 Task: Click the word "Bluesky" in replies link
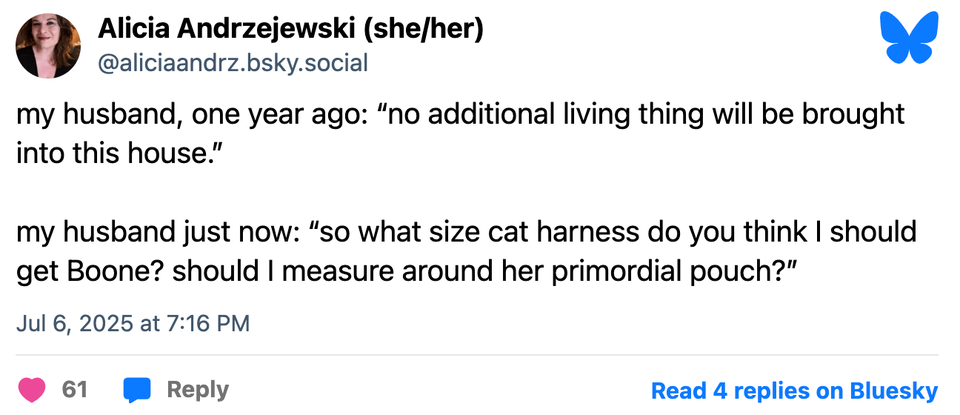(893, 390)
